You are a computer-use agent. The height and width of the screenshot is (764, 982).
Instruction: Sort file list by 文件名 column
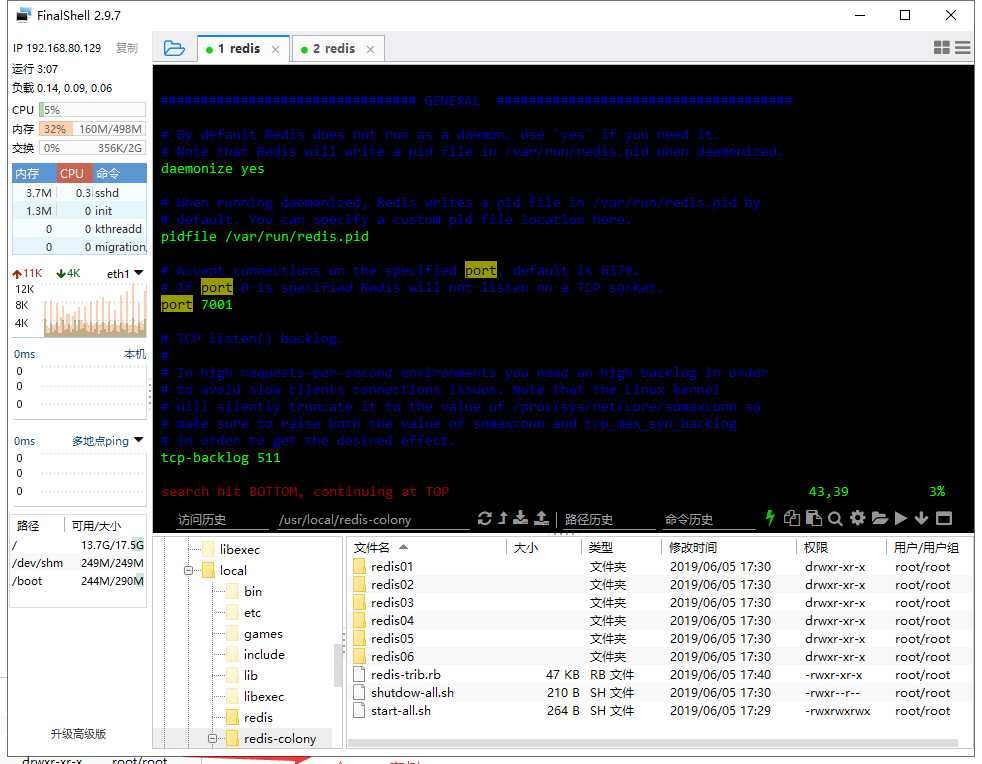click(426, 548)
